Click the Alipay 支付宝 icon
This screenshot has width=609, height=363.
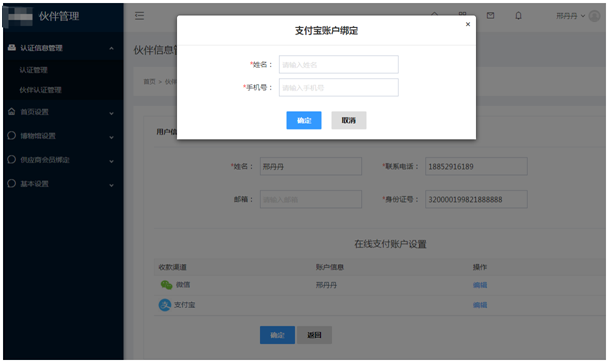[165, 305]
